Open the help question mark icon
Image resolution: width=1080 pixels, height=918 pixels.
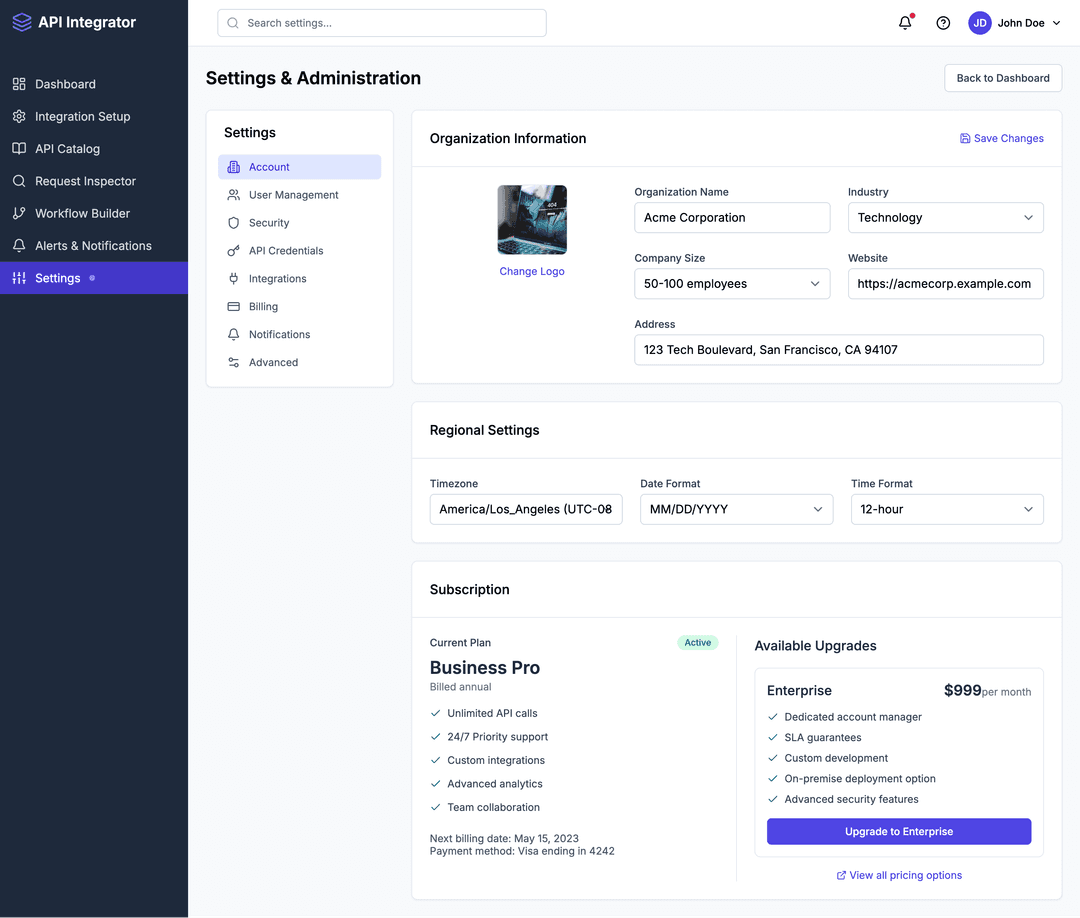(x=942, y=22)
